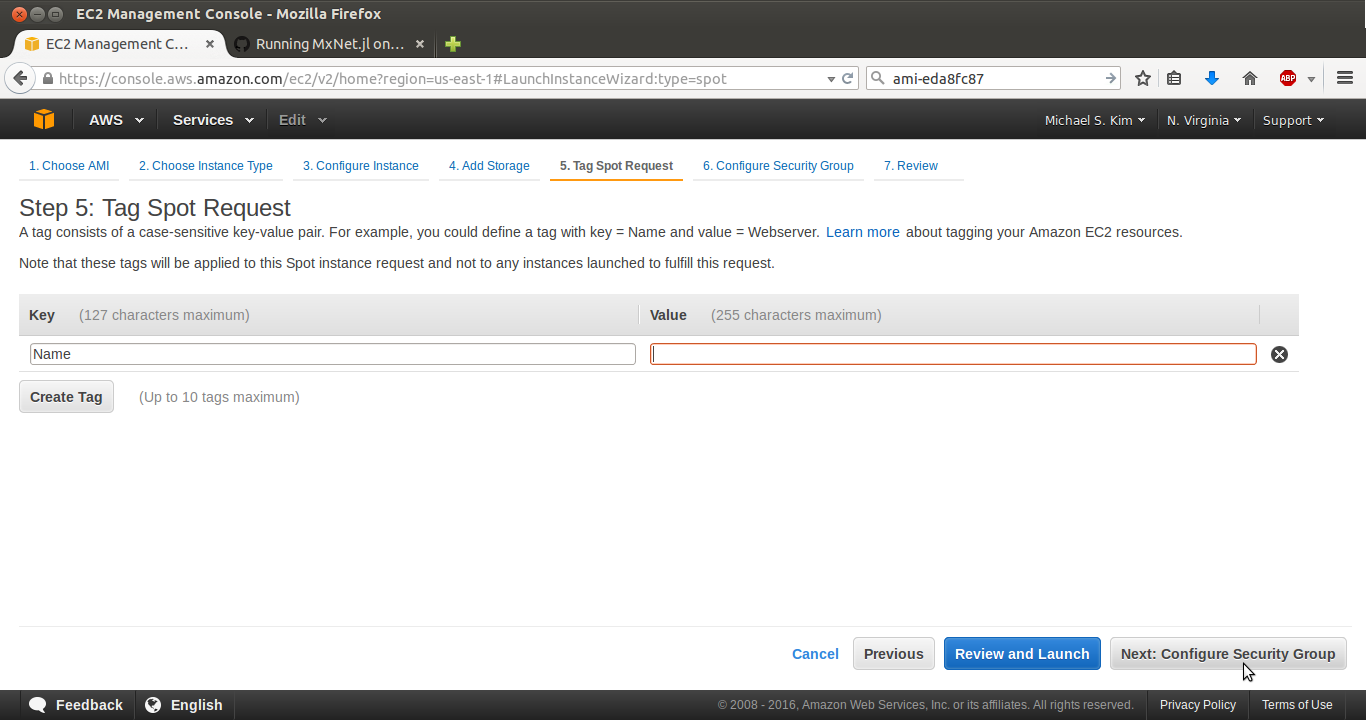Screen dimensions: 1366x720
Task: Jump to 6. Configure Security Group step
Action: click(778, 166)
